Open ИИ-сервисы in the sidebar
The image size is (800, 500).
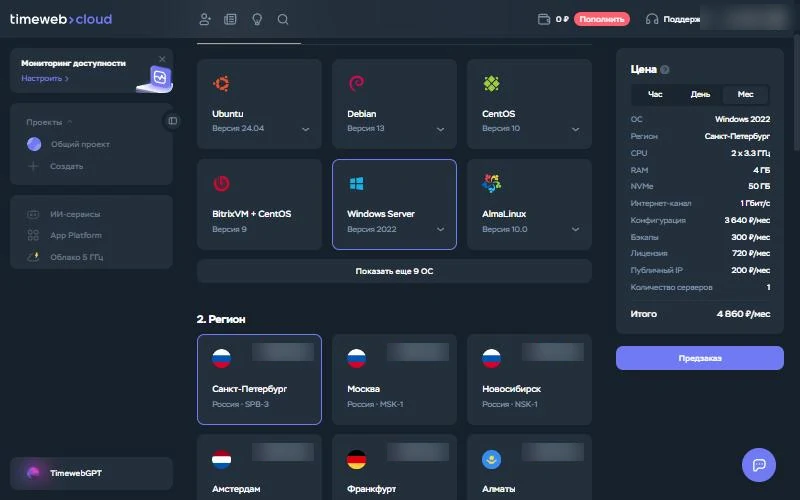click(x=74, y=214)
